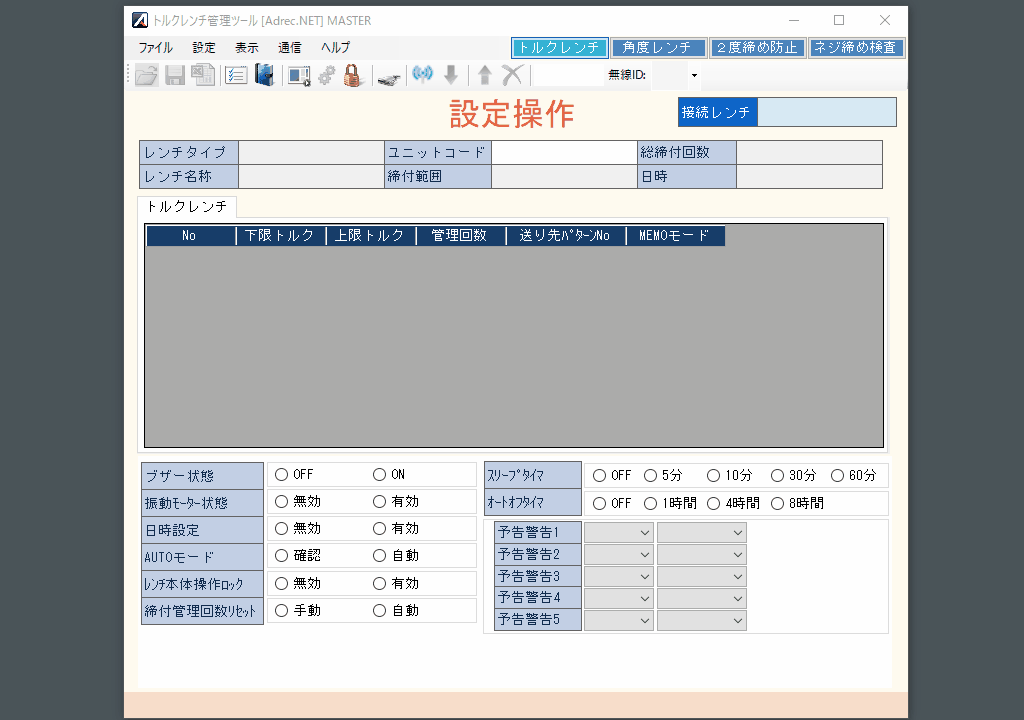
Task: Open the 無線ID dropdown arrow
Action: coord(694,75)
